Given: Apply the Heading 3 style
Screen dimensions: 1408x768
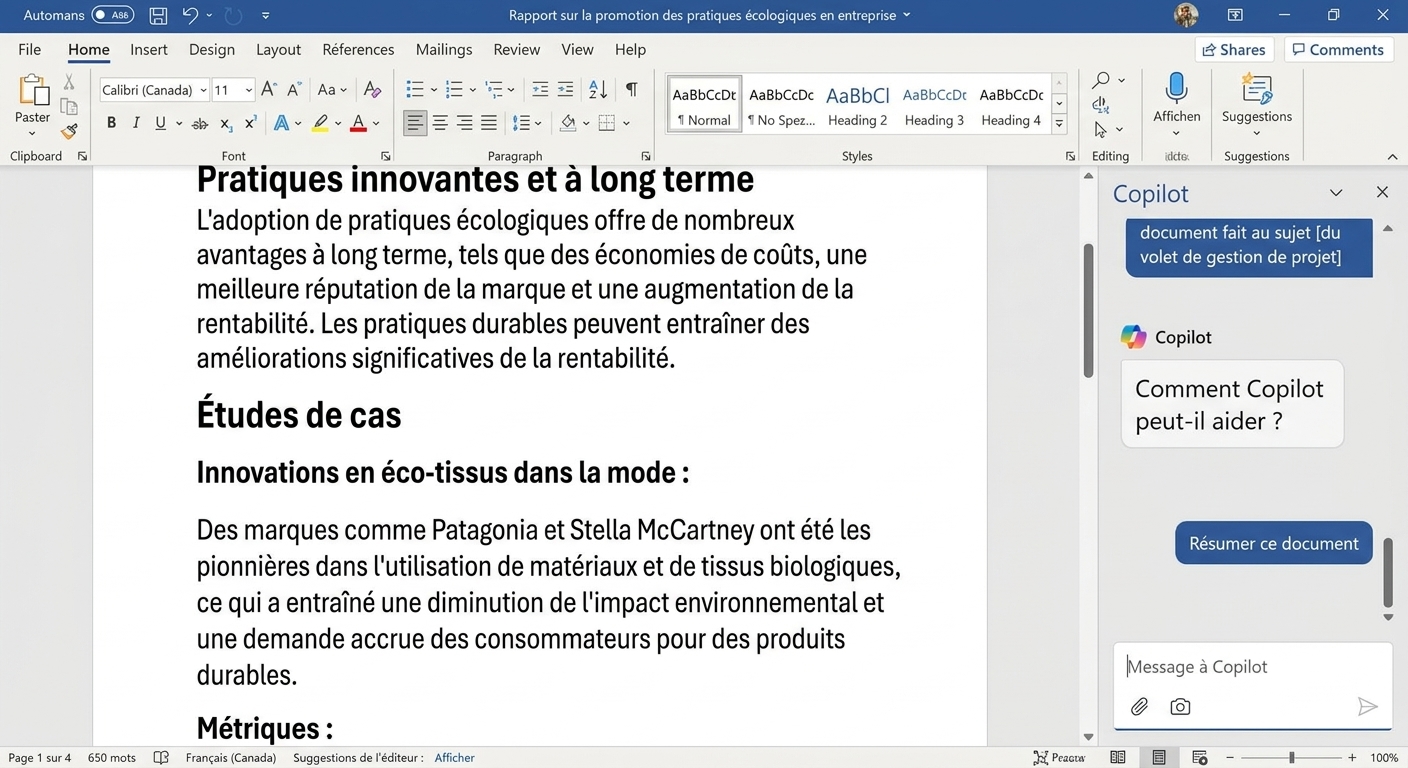Looking at the screenshot, I should [x=934, y=104].
